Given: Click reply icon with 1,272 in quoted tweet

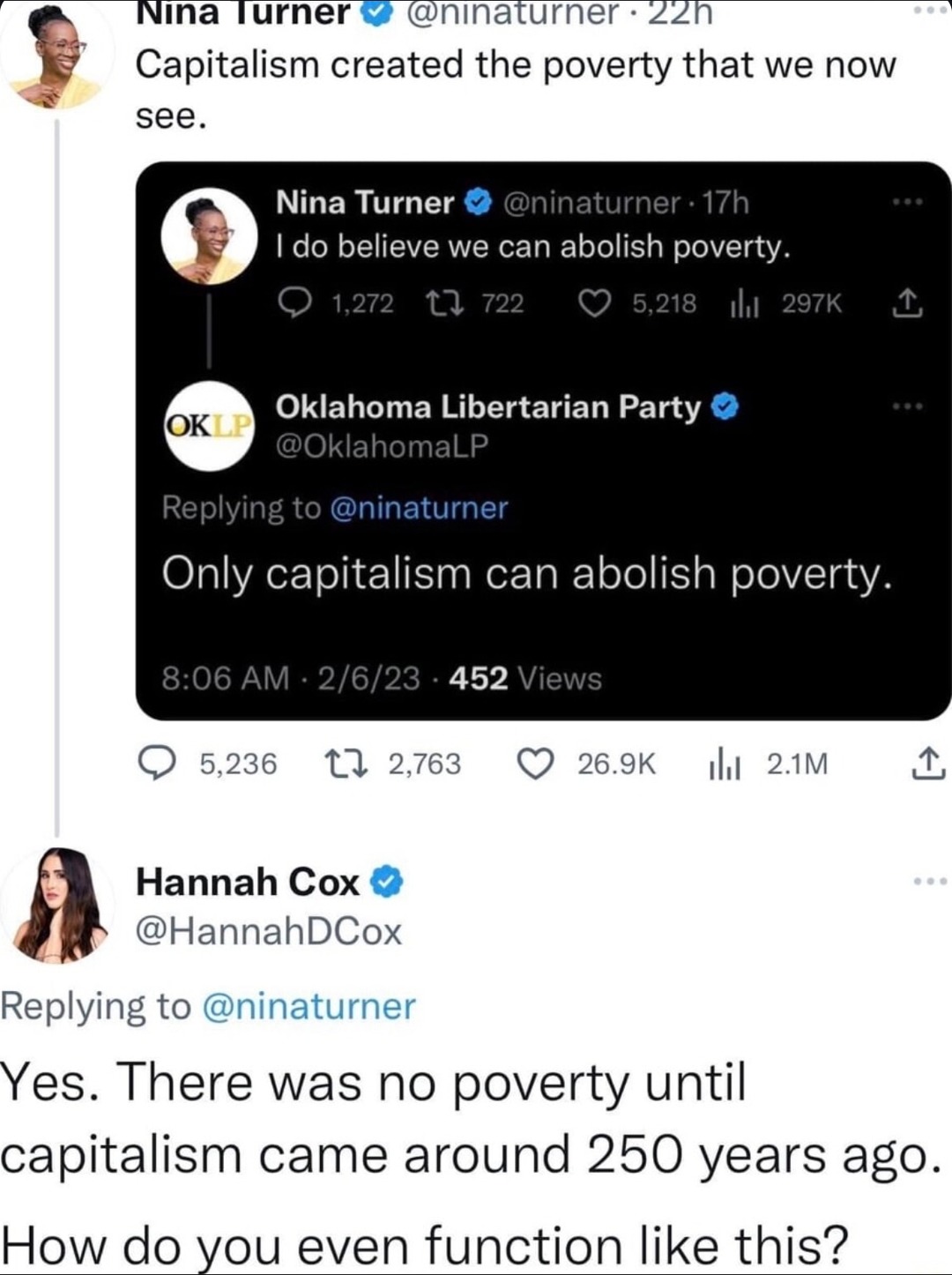Looking at the screenshot, I should coord(291,303).
